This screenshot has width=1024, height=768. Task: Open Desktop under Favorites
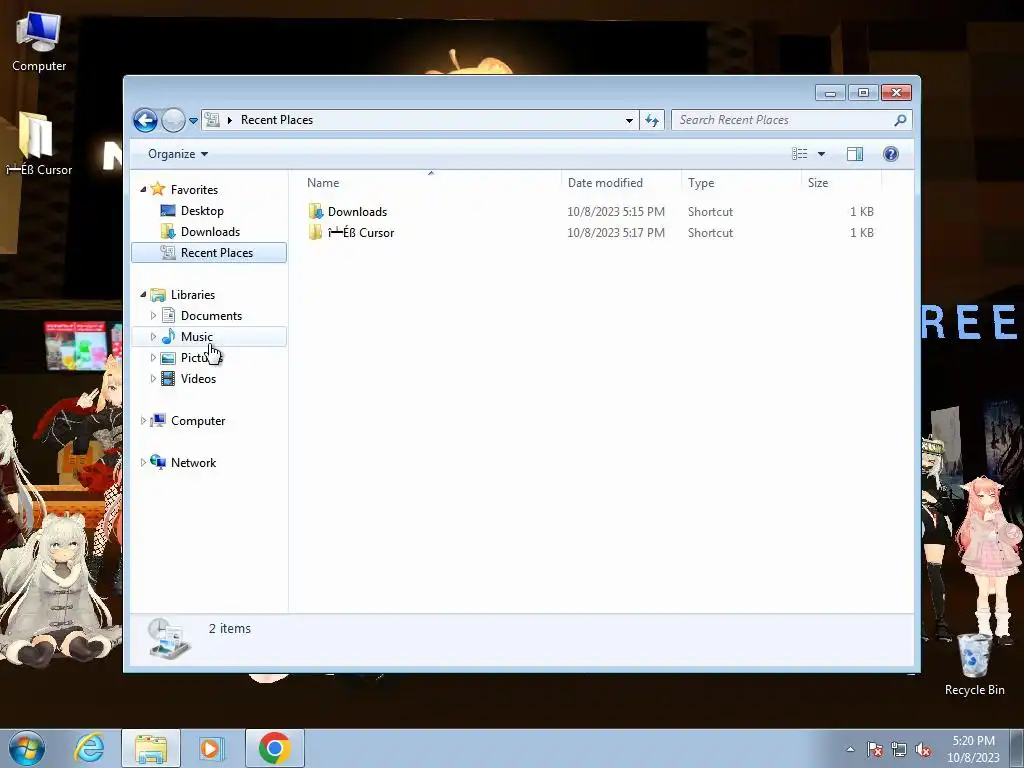click(x=202, y=211)
